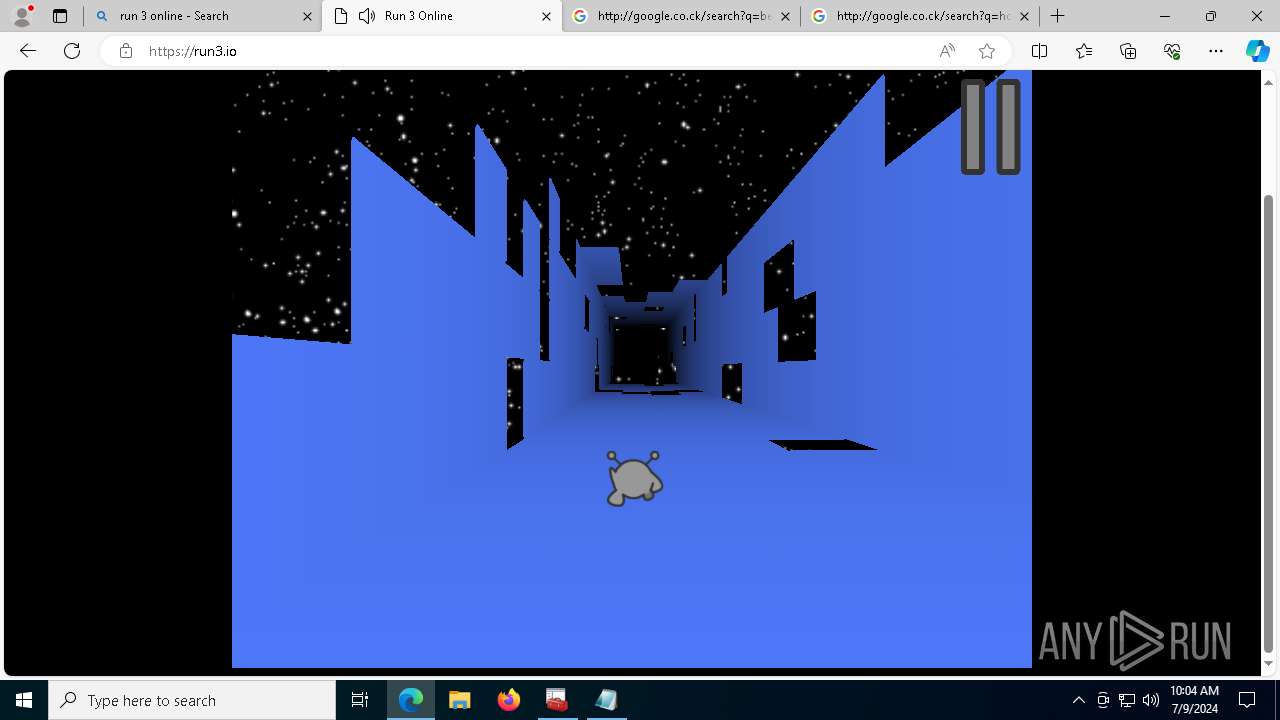This screenshot has height=720, width=1280.
Task: Open Edge Settings and more menu
Action: point(1216,51)
